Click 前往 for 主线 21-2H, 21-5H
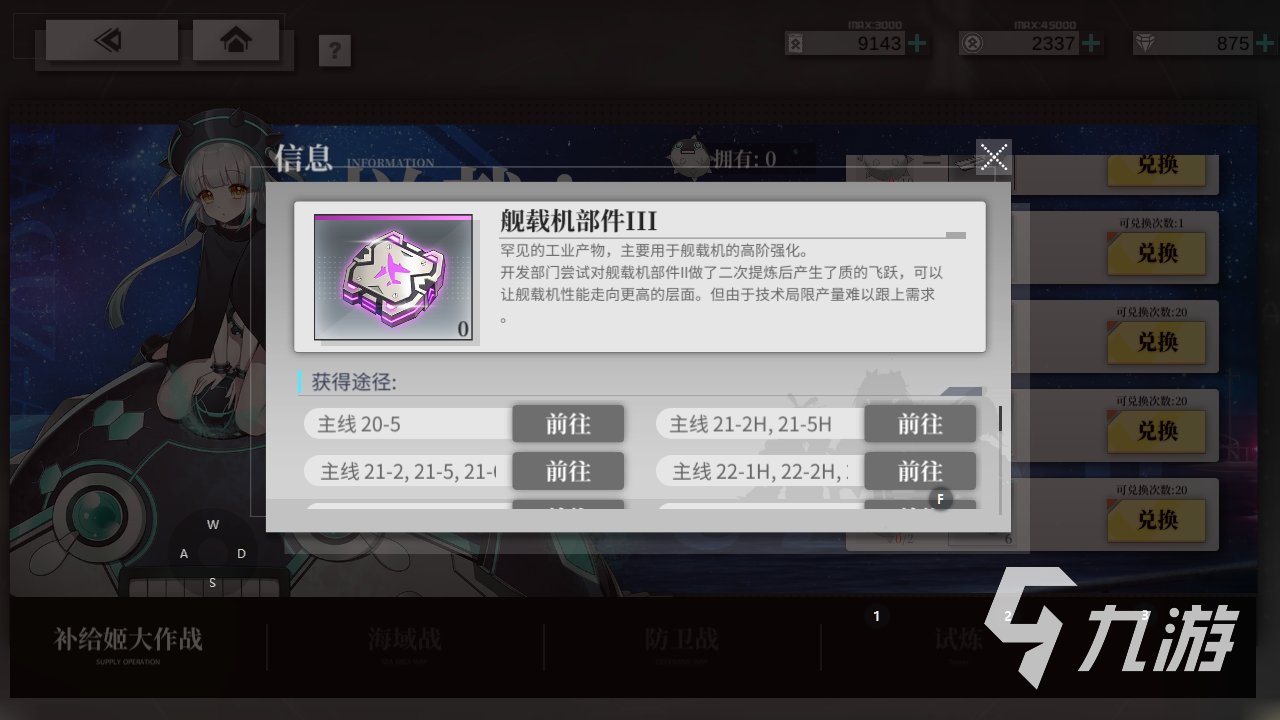The image size is (1280, 720). click(920, 424)
